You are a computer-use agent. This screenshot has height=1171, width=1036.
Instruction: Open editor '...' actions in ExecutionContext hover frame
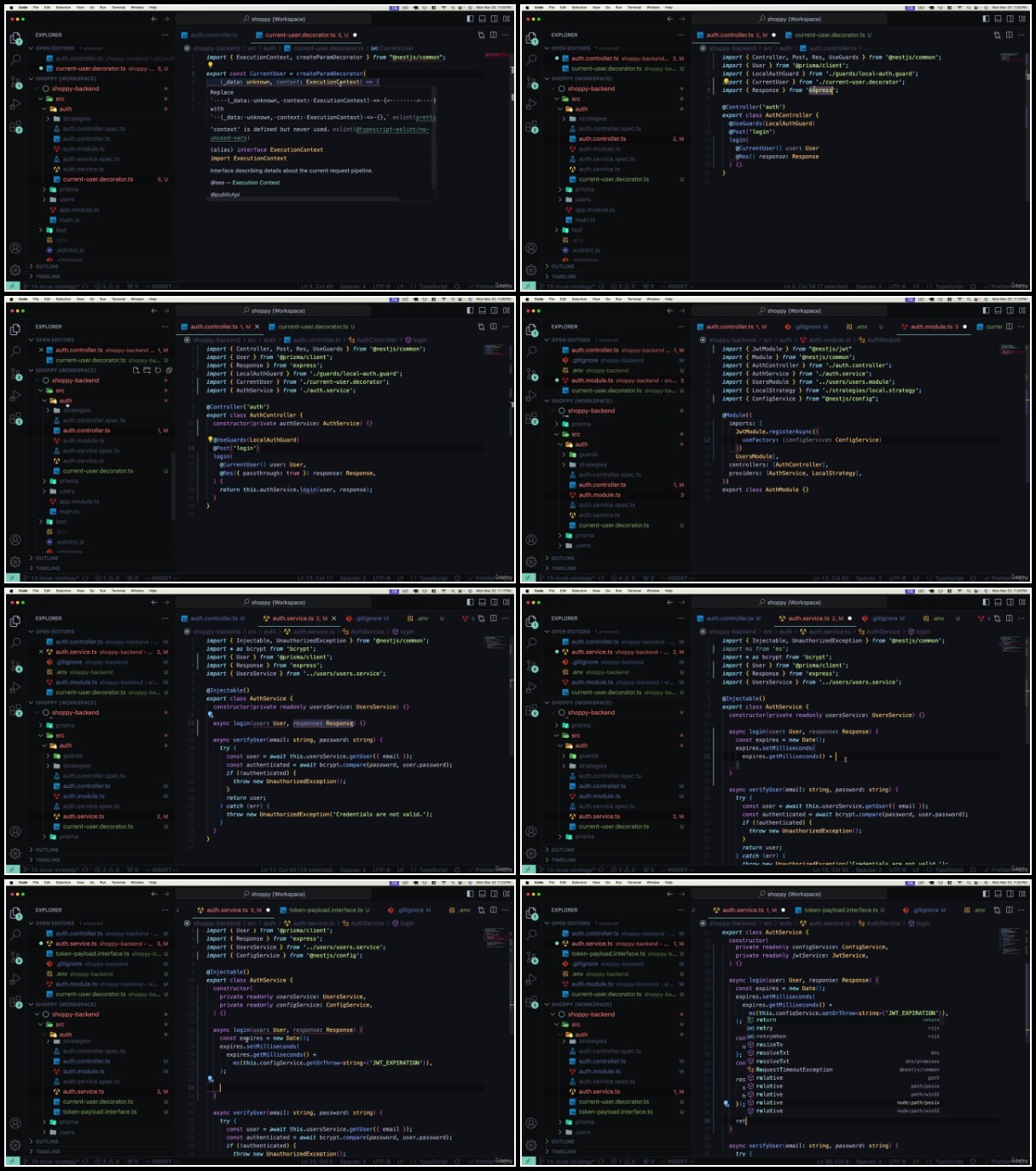[x=506, y=35]
